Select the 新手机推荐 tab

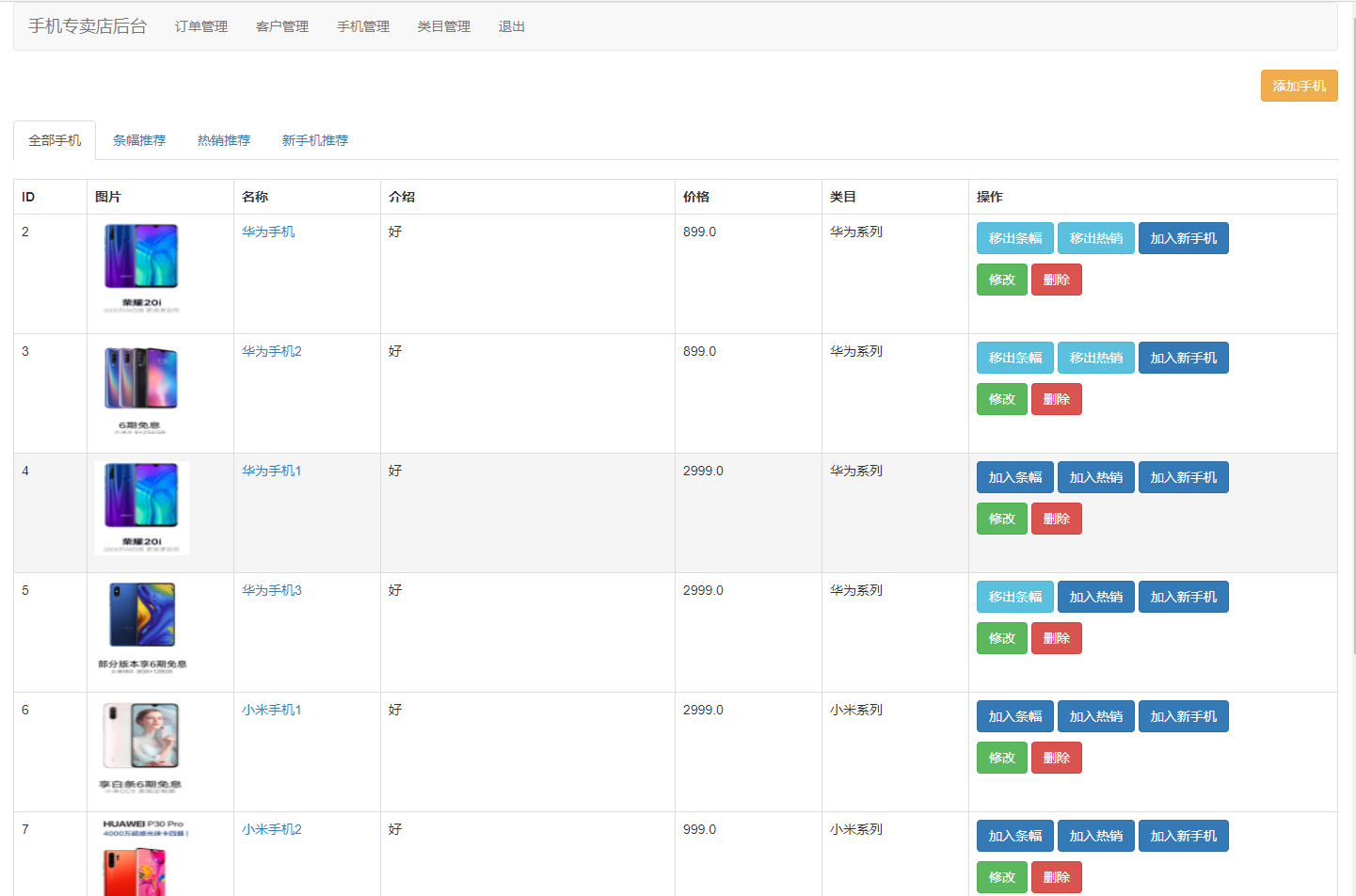[315, 140]
